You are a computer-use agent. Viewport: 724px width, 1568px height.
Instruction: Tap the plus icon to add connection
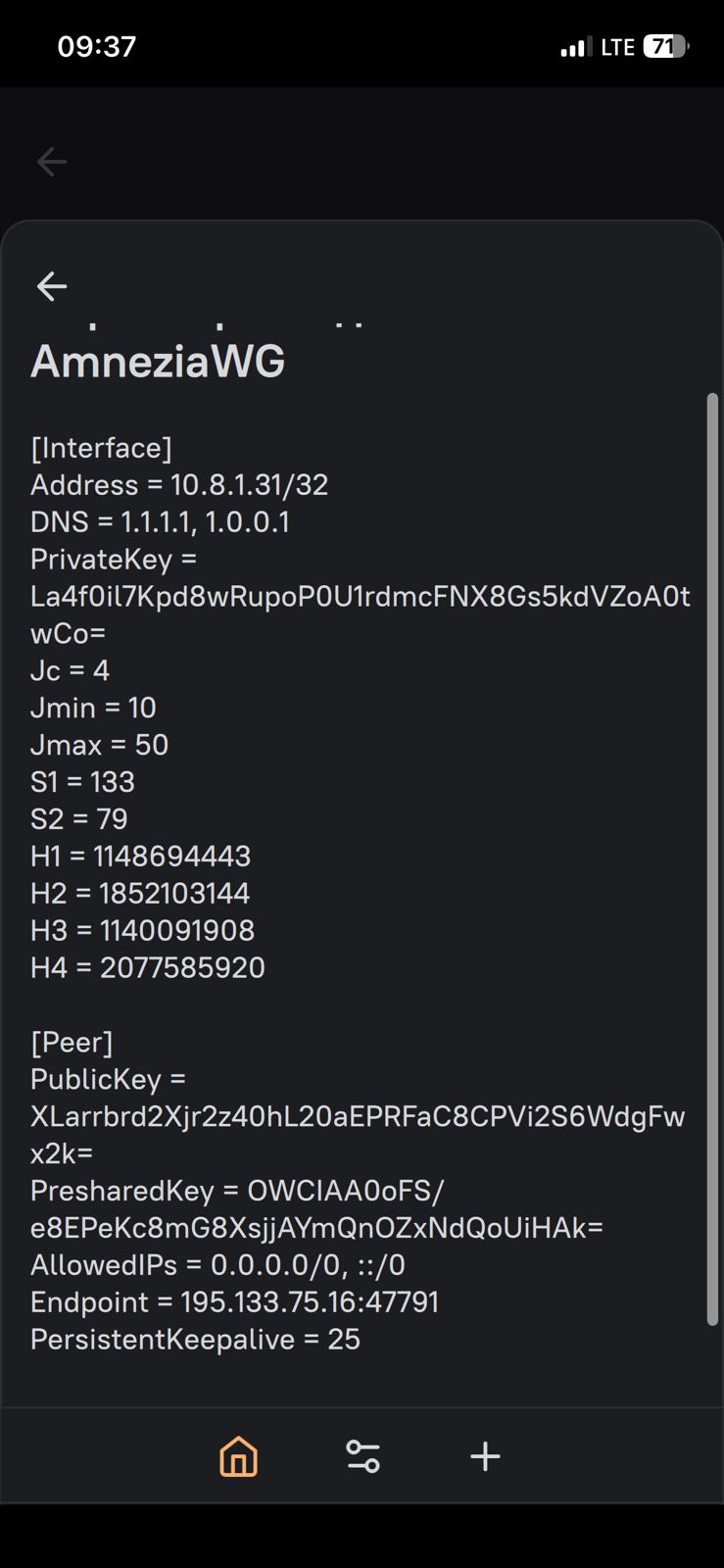point(485,1456)
